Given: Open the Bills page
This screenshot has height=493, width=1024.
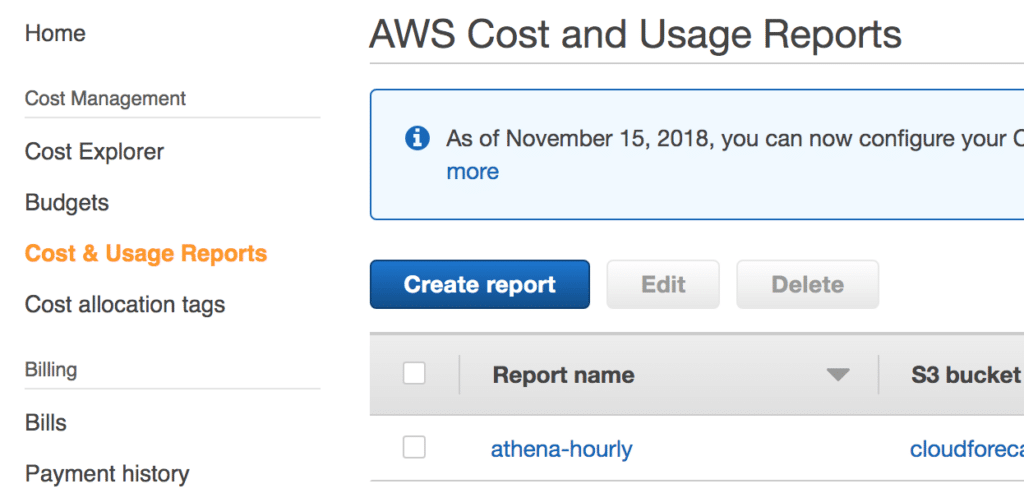Looking at the screenshot, I should [46, 422].
